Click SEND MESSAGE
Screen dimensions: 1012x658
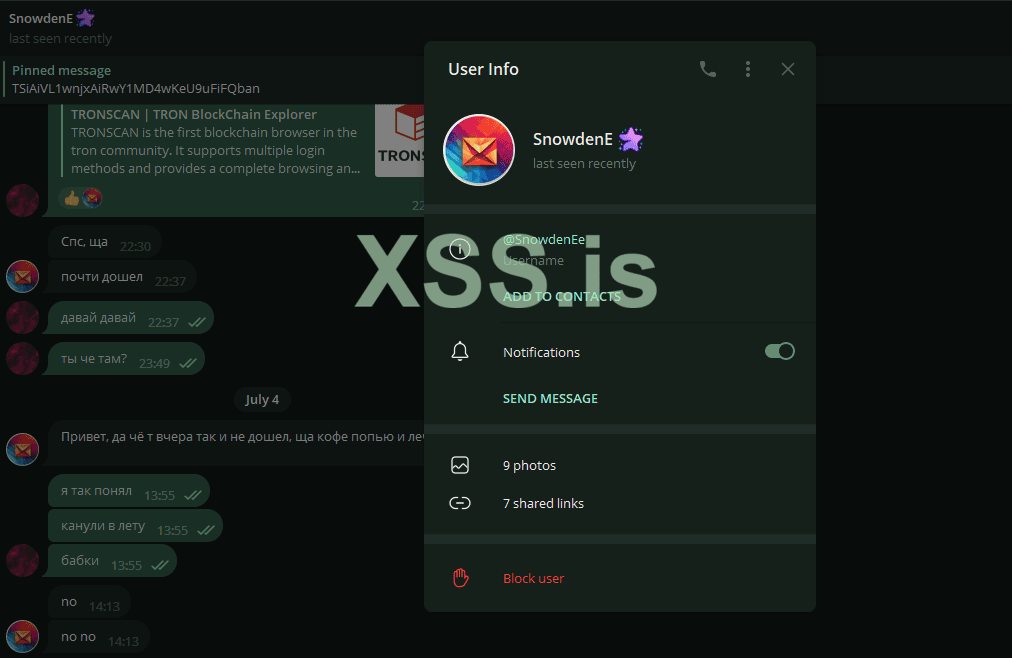point(550,398)
